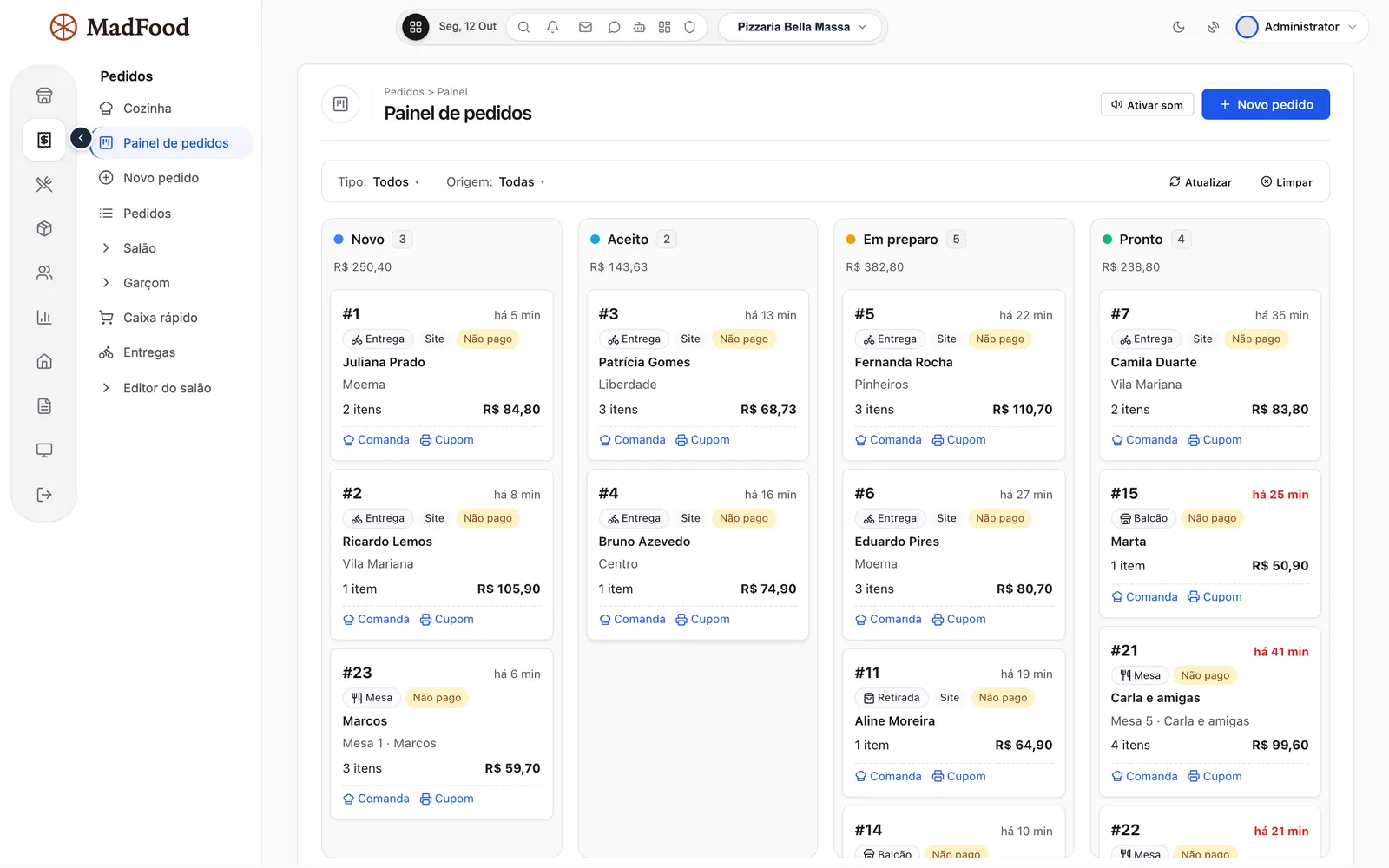
Task: Toggle dark mode moon icon
Action: (x=1178, y=27)
